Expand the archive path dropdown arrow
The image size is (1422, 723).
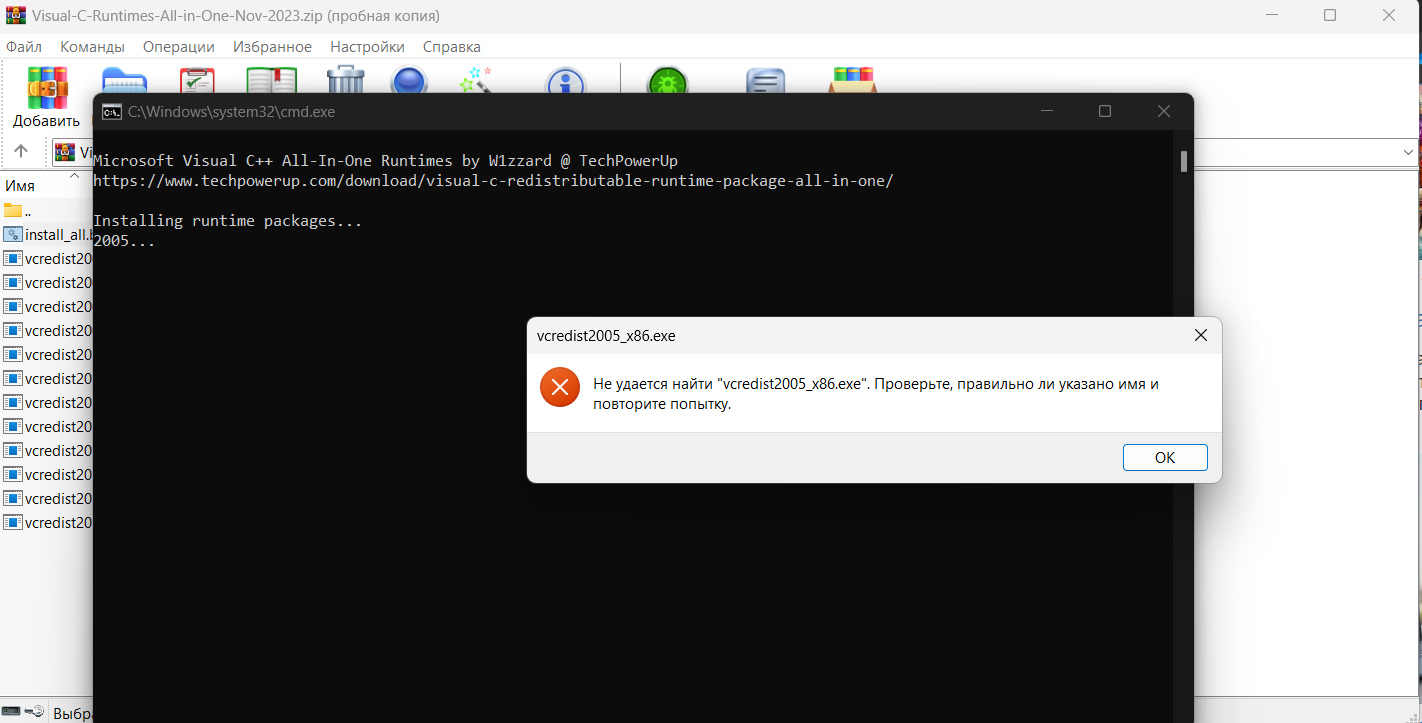pos(1408,152)
